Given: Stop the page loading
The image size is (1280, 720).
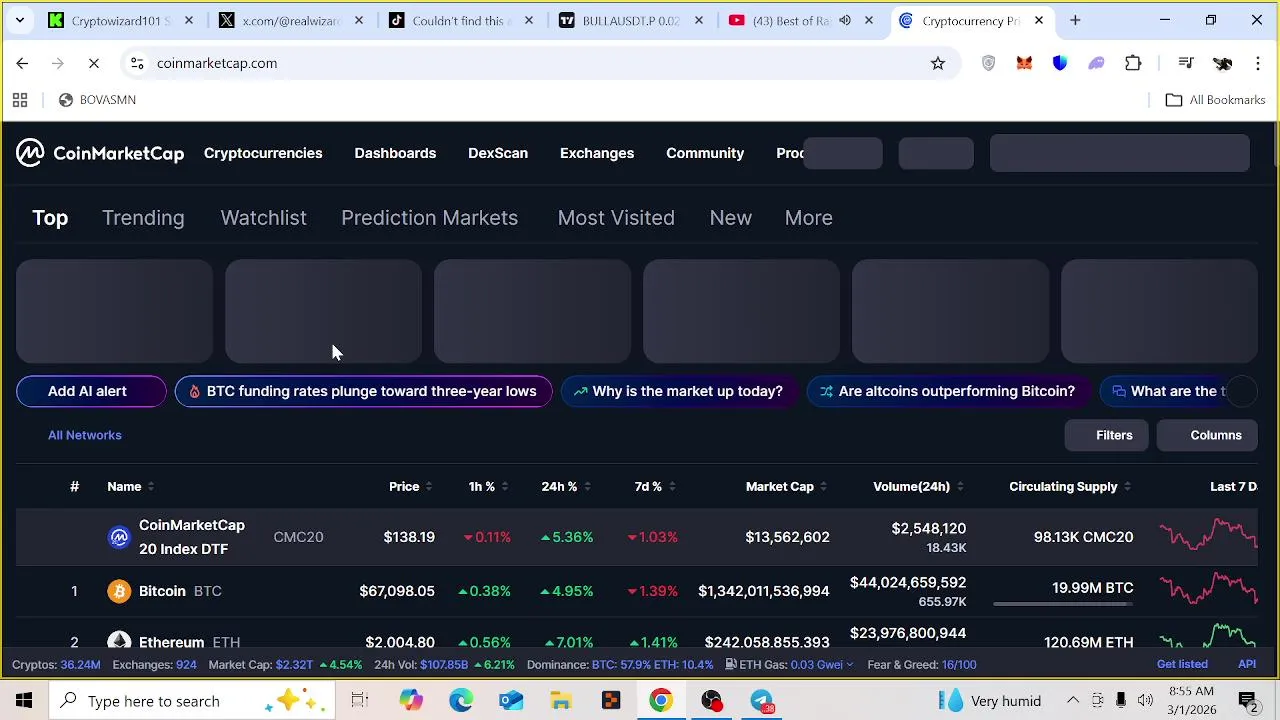Looking at the screenshot, I should [93, 63].
